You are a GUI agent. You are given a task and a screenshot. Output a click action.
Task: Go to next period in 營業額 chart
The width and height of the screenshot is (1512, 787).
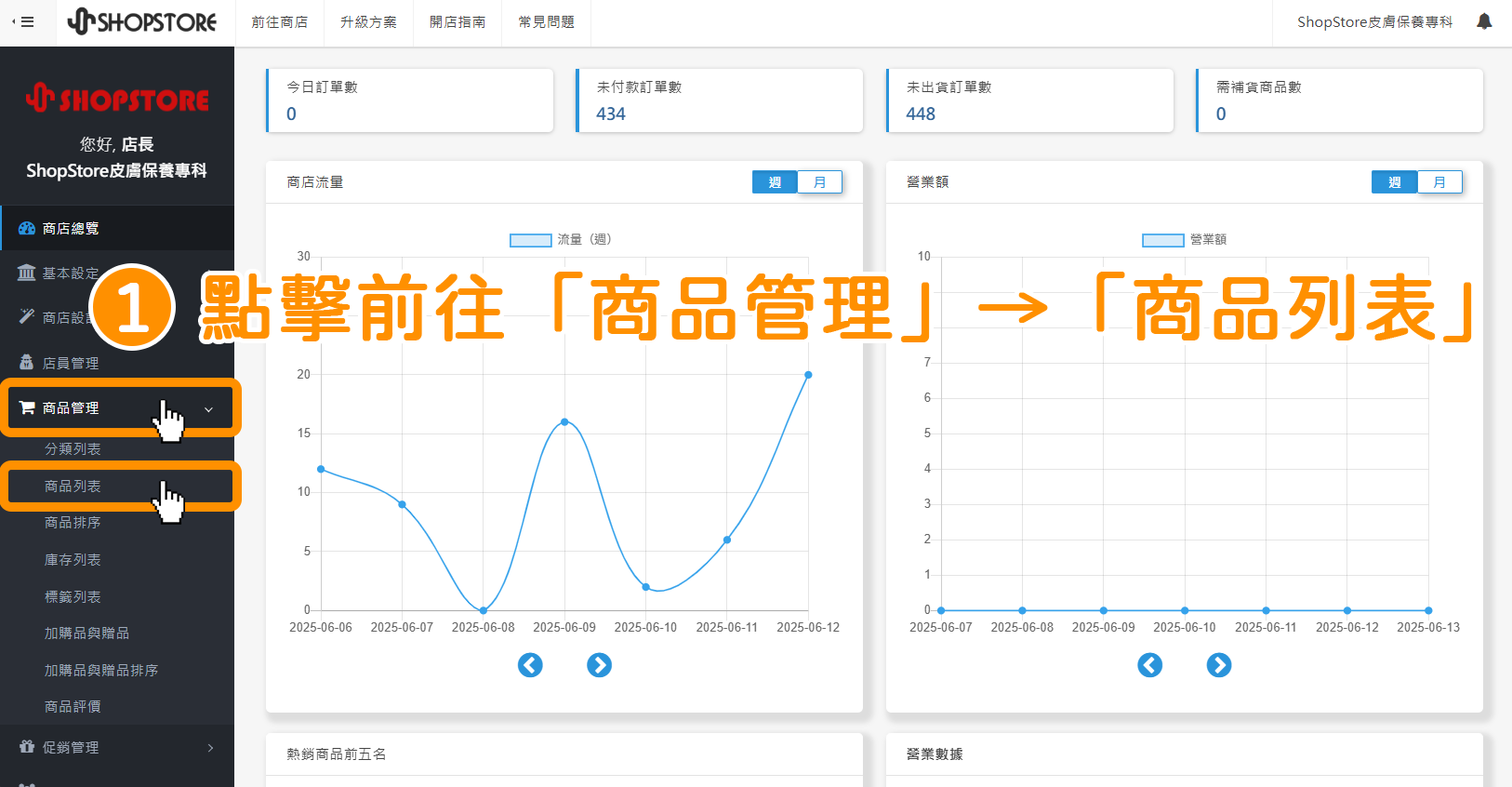click(1219, 665)
